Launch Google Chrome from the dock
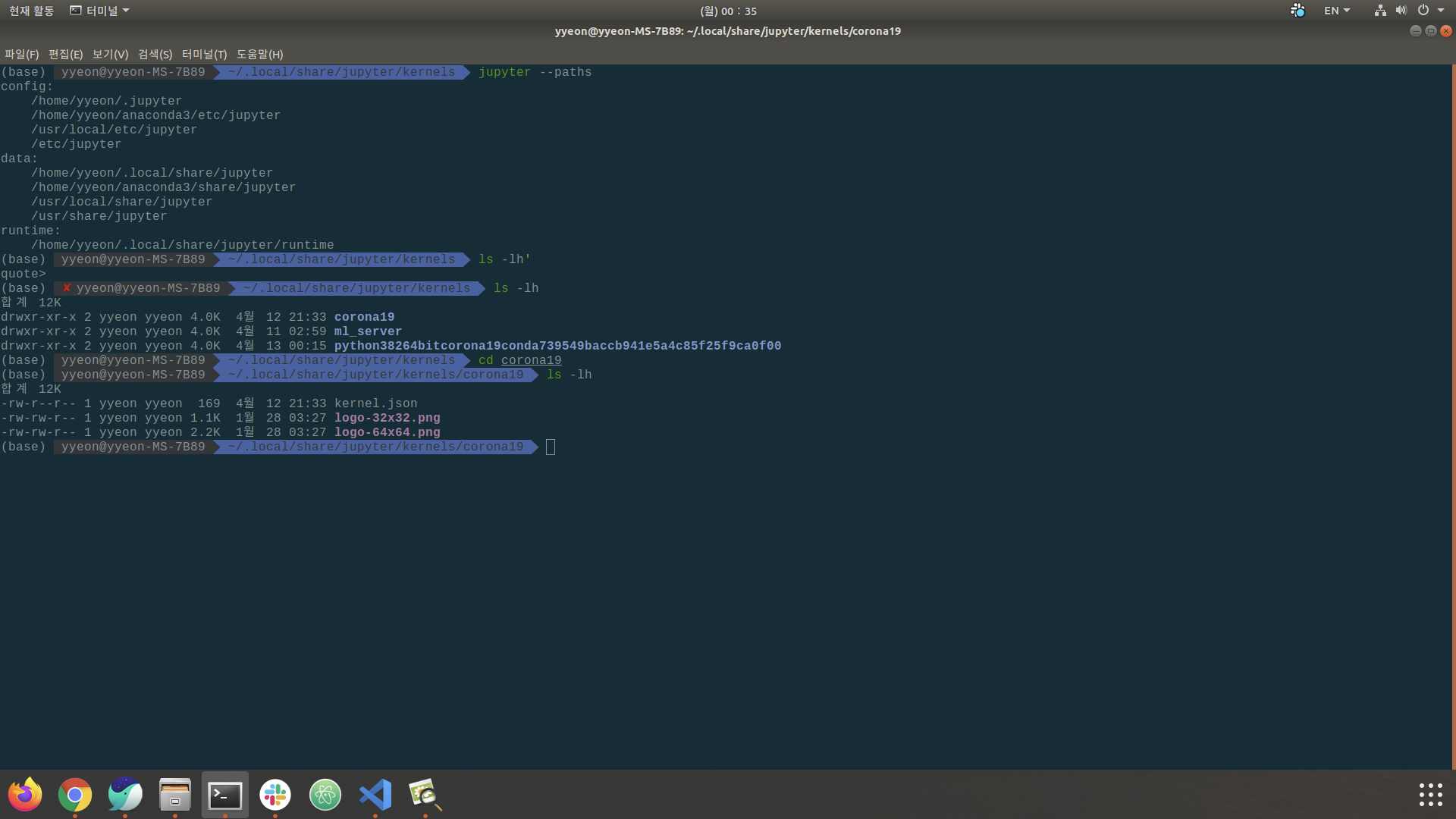The width and height of the screenshot is (1456, 819). (75, 795)
